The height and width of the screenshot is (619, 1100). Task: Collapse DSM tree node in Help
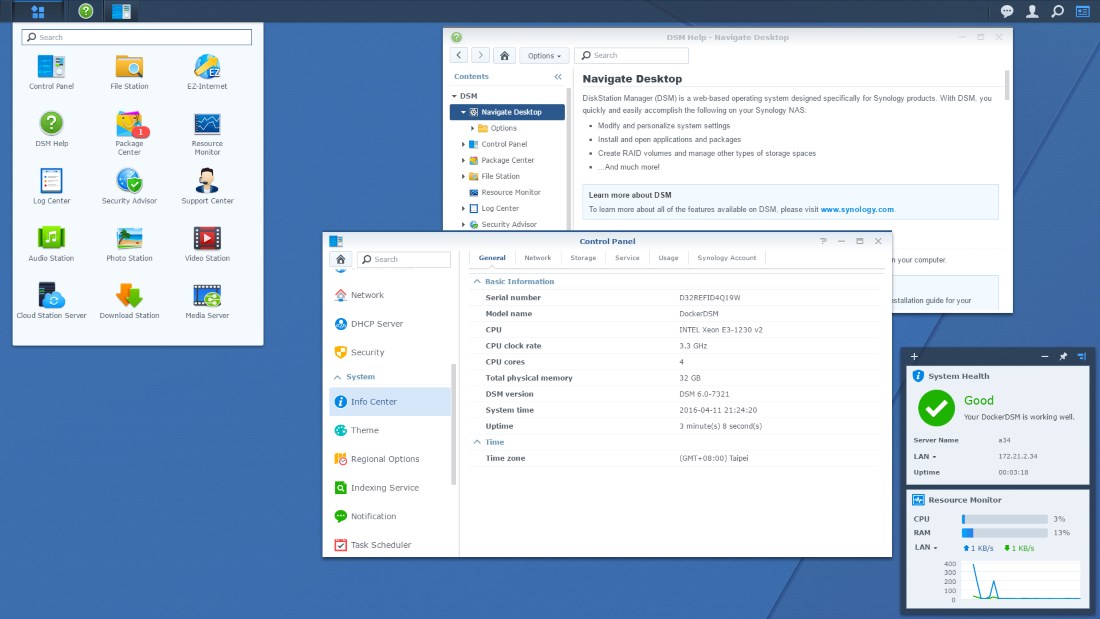tap(454, 96)
